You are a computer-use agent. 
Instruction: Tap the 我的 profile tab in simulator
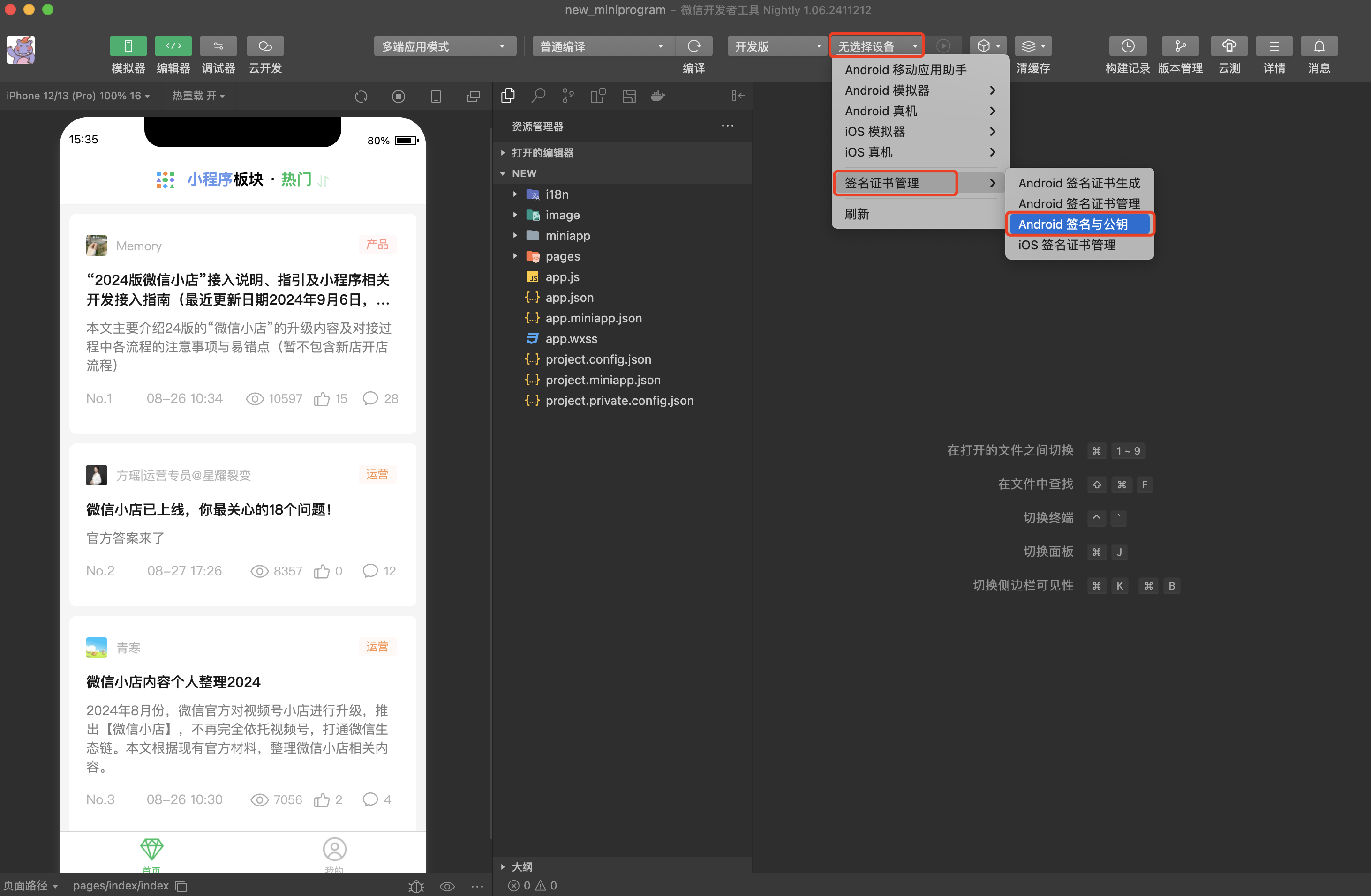(x=334, y=853)
